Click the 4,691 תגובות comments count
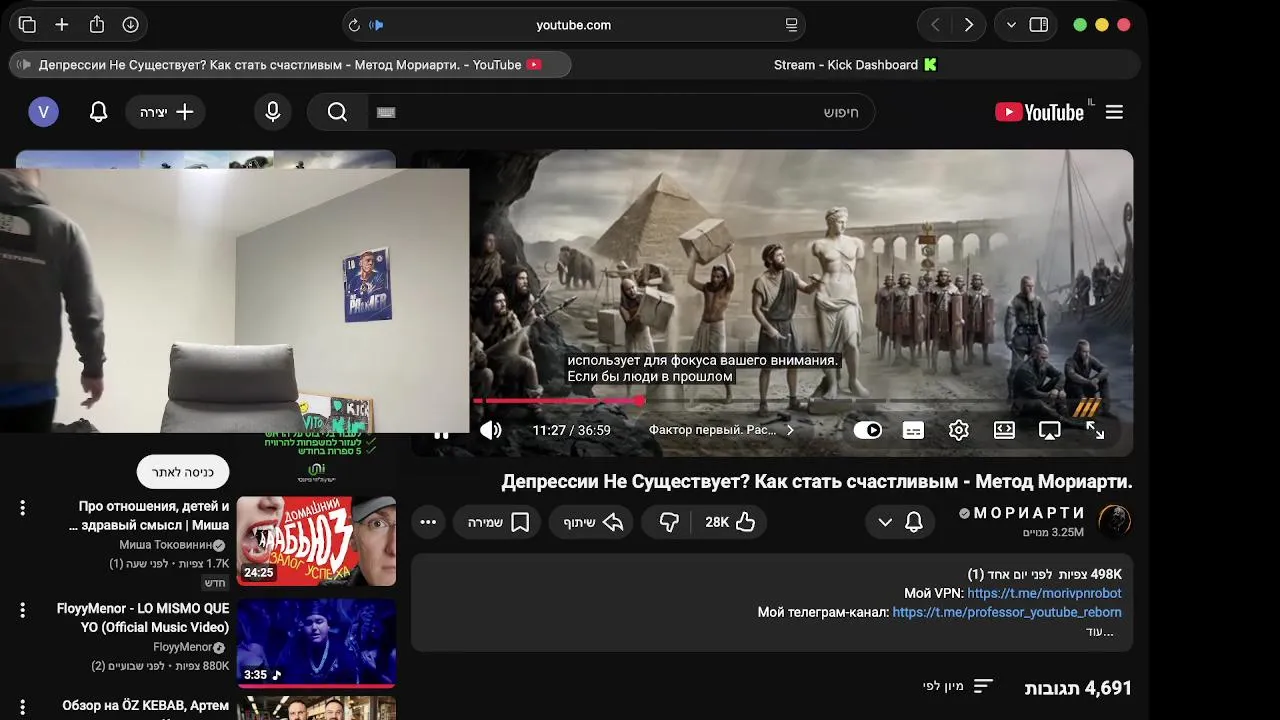This screenshot has width=1280, height=720. point(1078,688)
